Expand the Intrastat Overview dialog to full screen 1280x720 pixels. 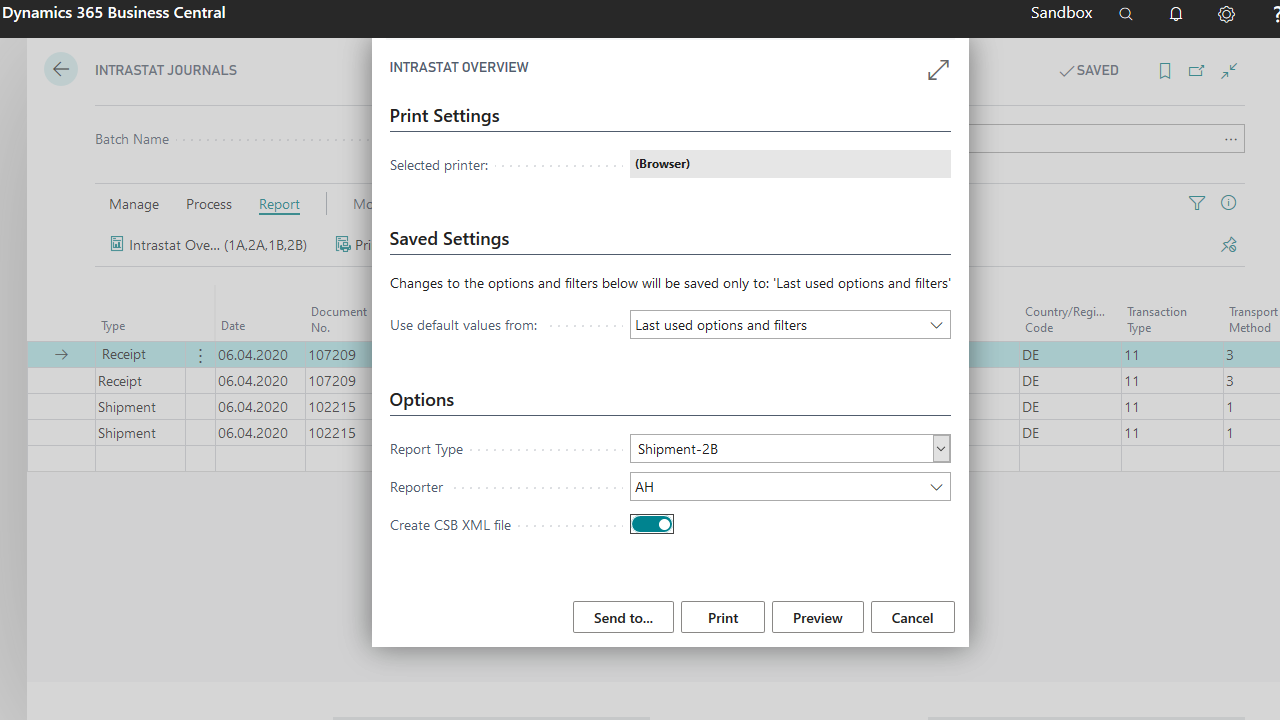pyautogui.click(x=938, y=70)
